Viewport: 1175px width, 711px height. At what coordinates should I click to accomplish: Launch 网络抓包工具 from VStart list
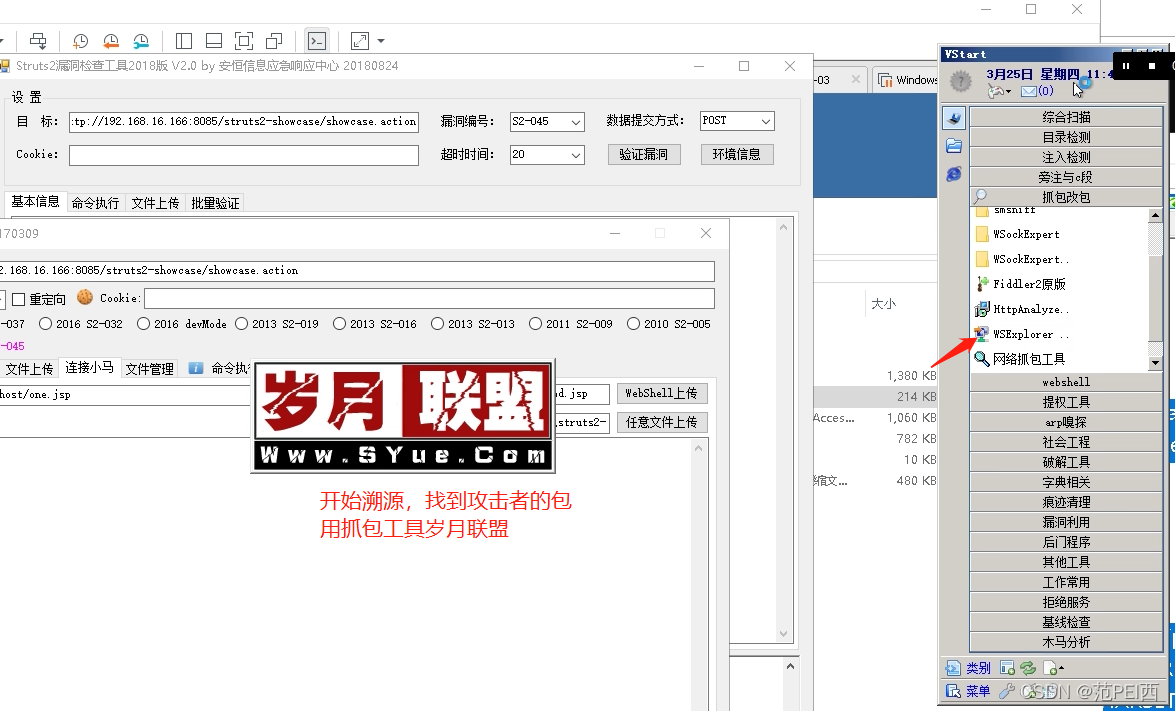tap(1020, 359)
